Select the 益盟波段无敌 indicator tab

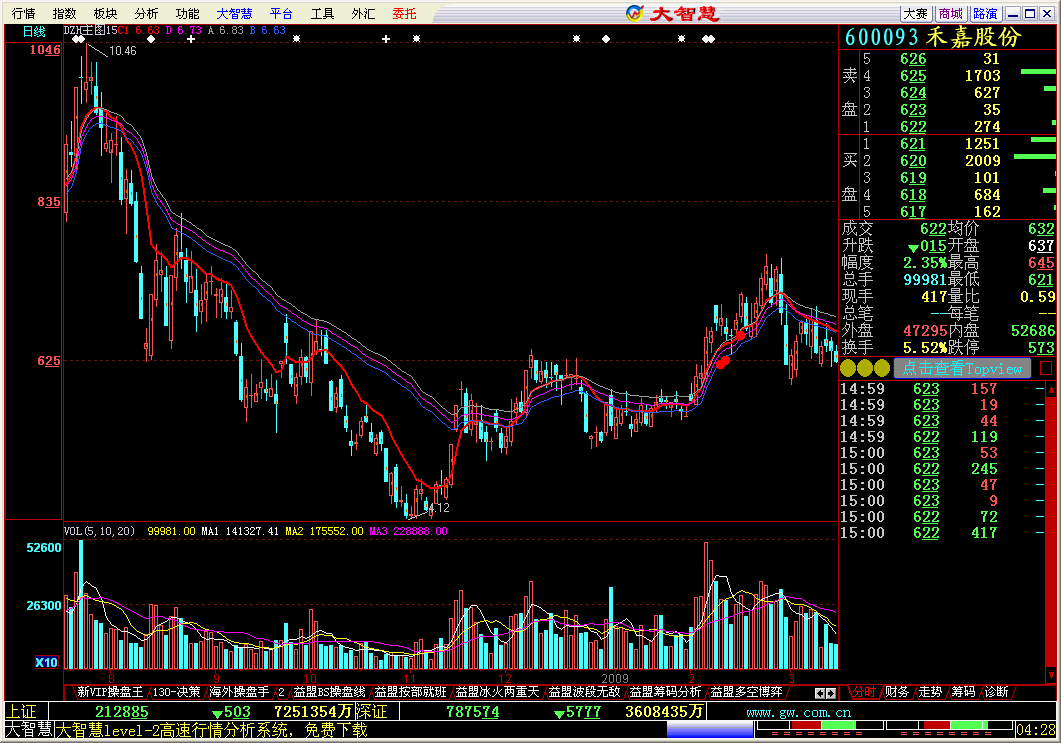pyautogui.click(x=584, y=692)
